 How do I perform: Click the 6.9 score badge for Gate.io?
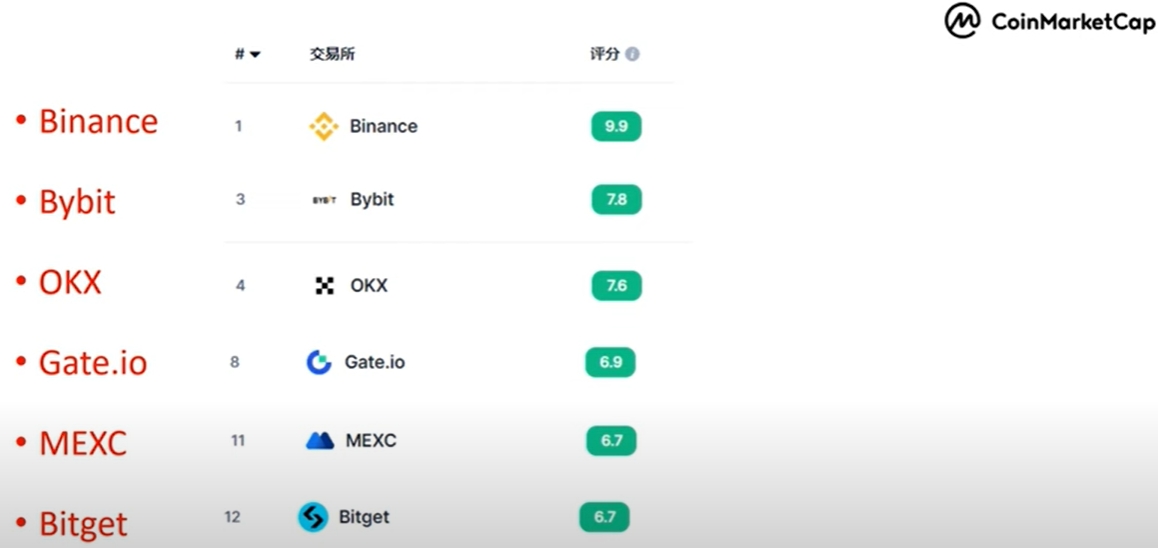point(610,363)
